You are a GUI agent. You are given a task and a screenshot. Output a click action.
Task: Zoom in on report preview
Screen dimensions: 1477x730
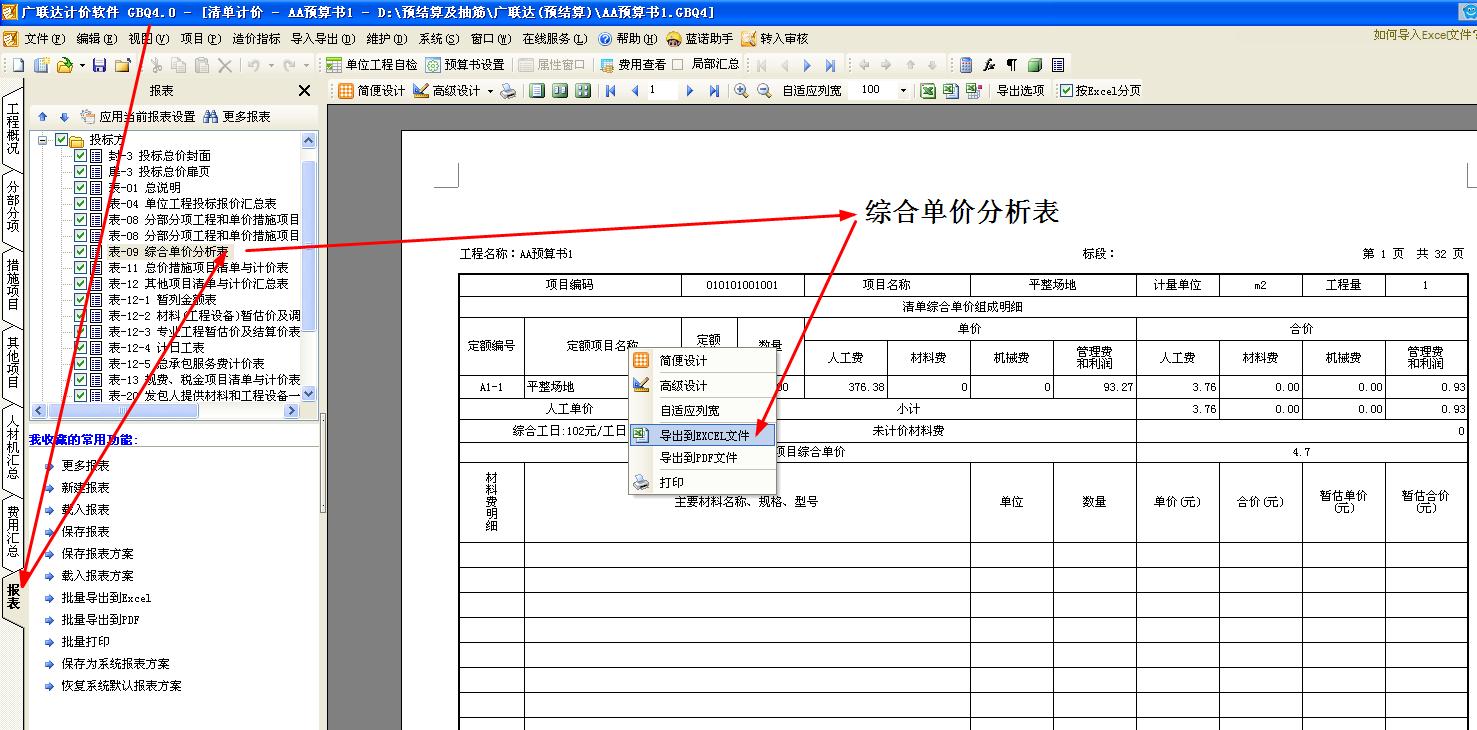click(741, 90)
